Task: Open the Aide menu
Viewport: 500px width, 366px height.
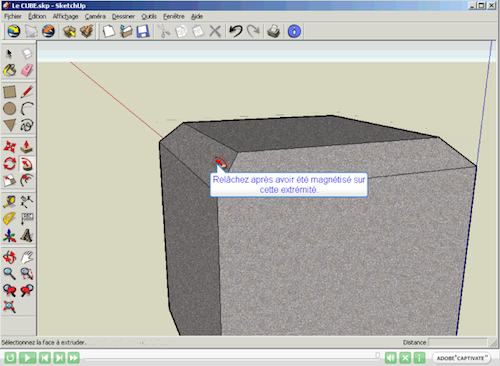Action: [197, 16]
